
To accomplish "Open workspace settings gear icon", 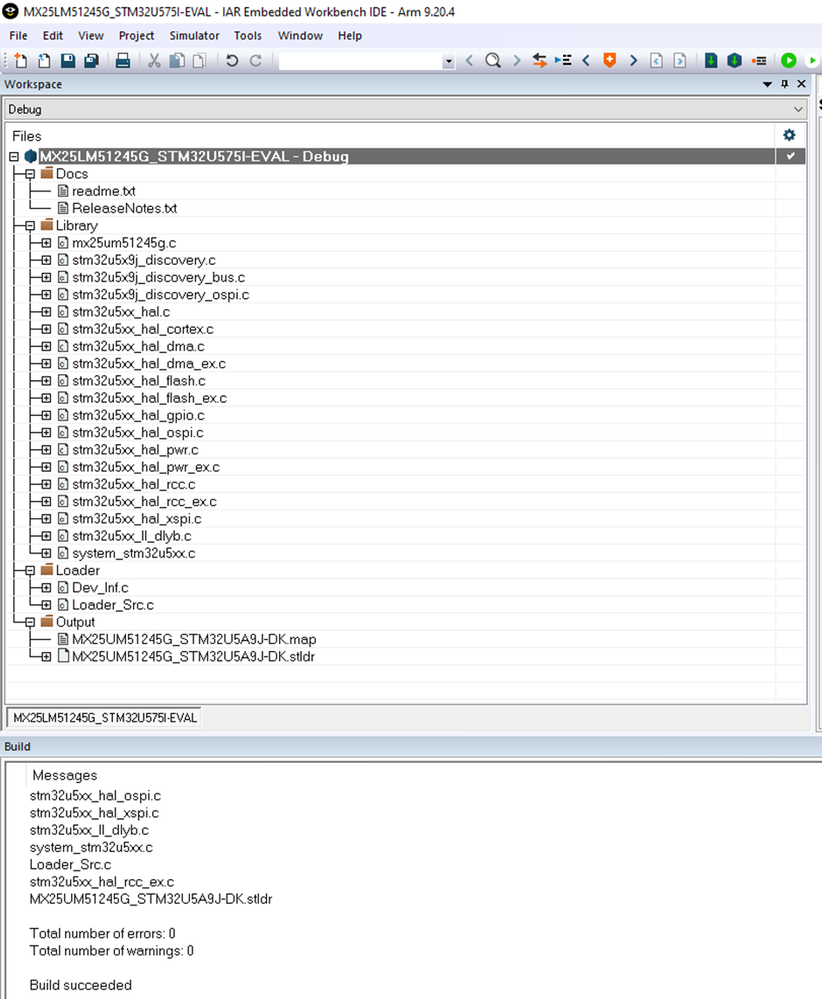I will pyautogui.click(x=790, y=135).
